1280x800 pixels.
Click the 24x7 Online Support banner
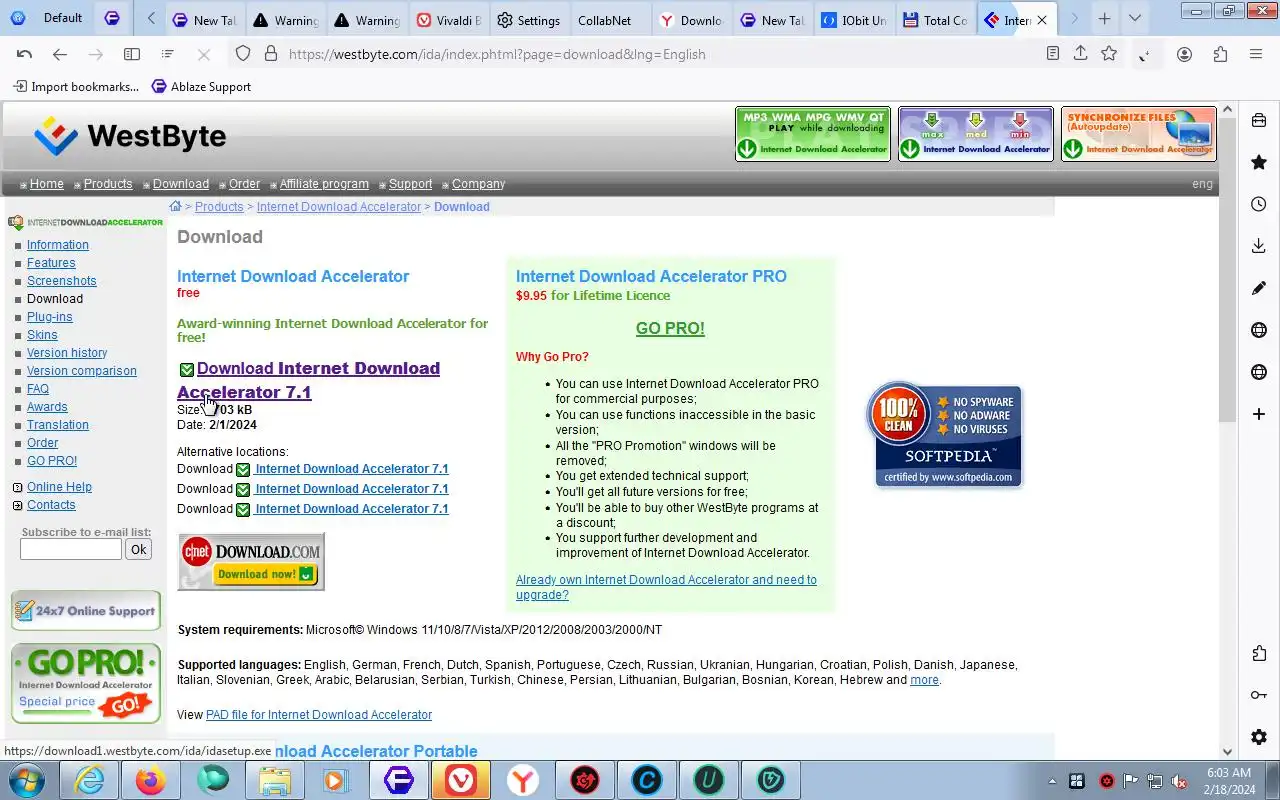click(x=86, y=611)
